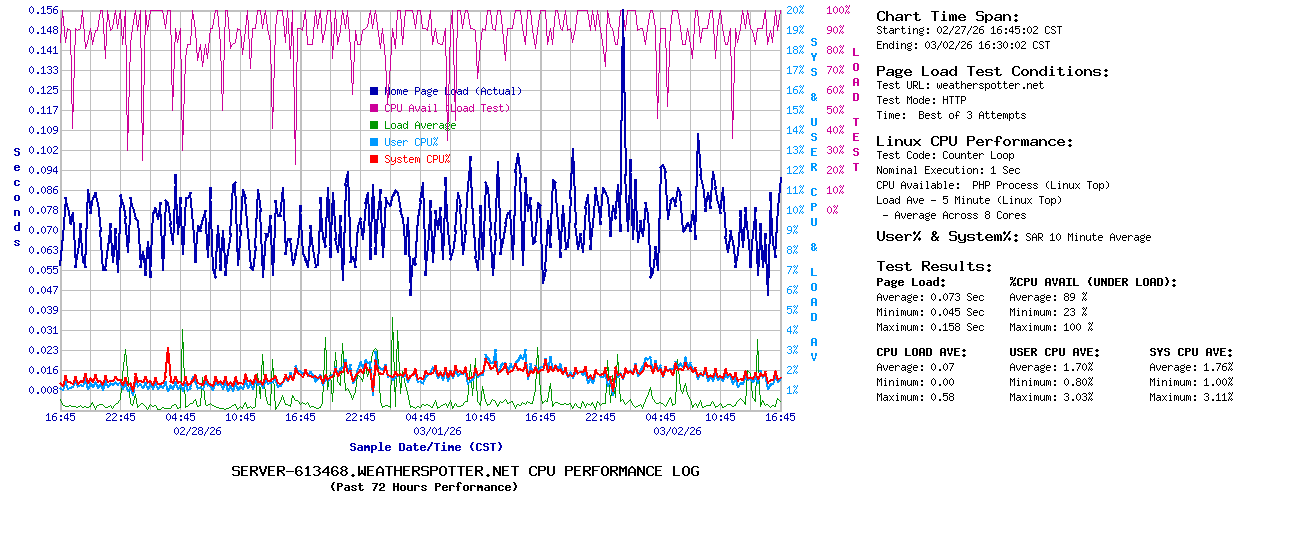Viewport: 1300px width, 550px height.
Task: Select the 03/02/26 date label on the time axis
Action: [677, 431]
